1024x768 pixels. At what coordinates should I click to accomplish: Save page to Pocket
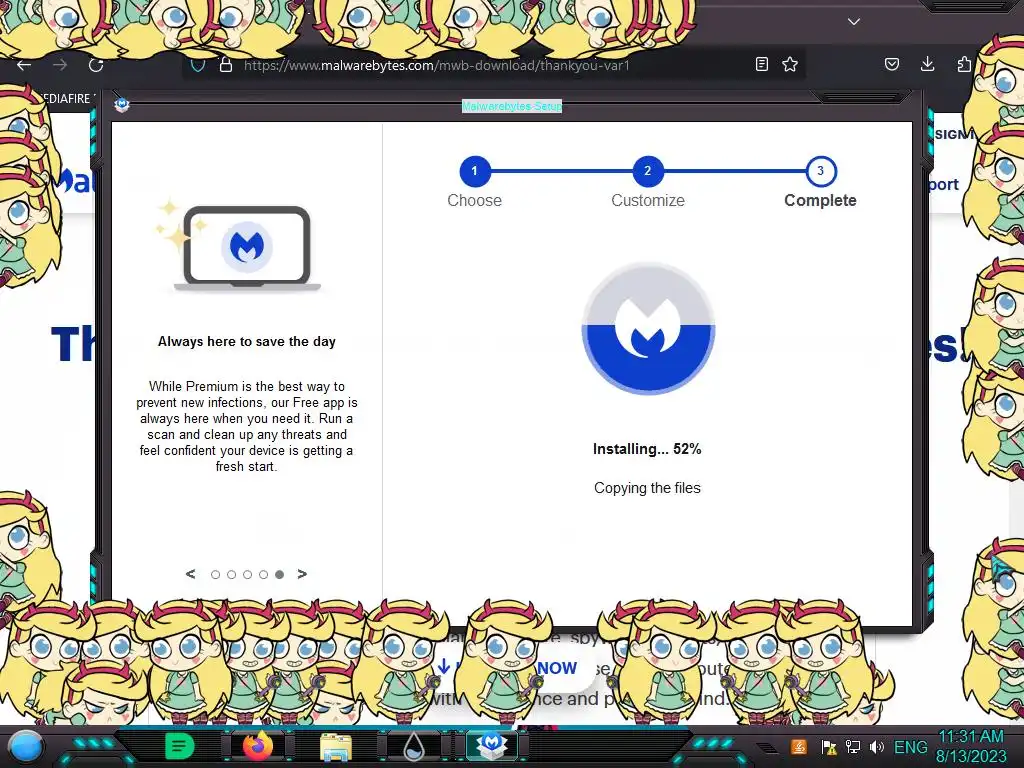point(891,64)
